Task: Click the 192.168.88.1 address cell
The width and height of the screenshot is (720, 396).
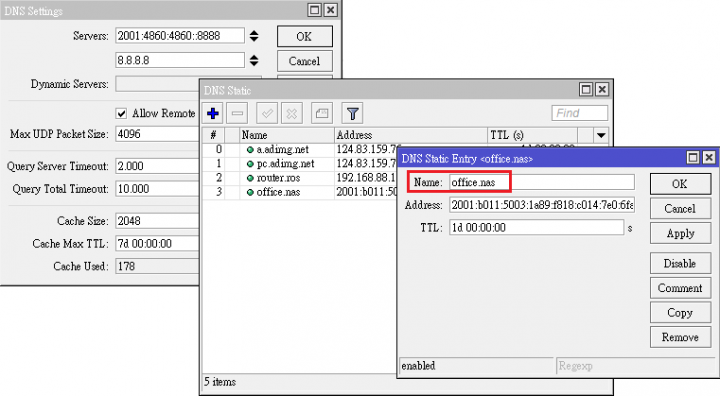Action: (366, 178)
